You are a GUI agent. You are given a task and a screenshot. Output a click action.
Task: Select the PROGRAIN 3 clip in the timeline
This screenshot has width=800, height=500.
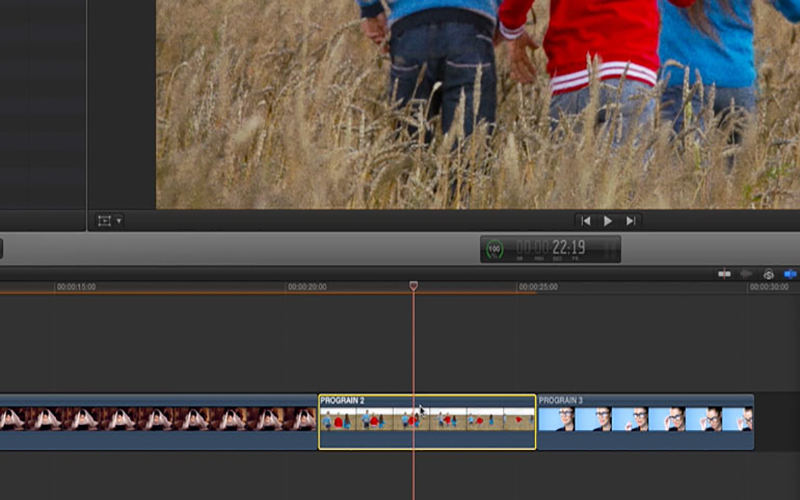(x=645, y=422)
